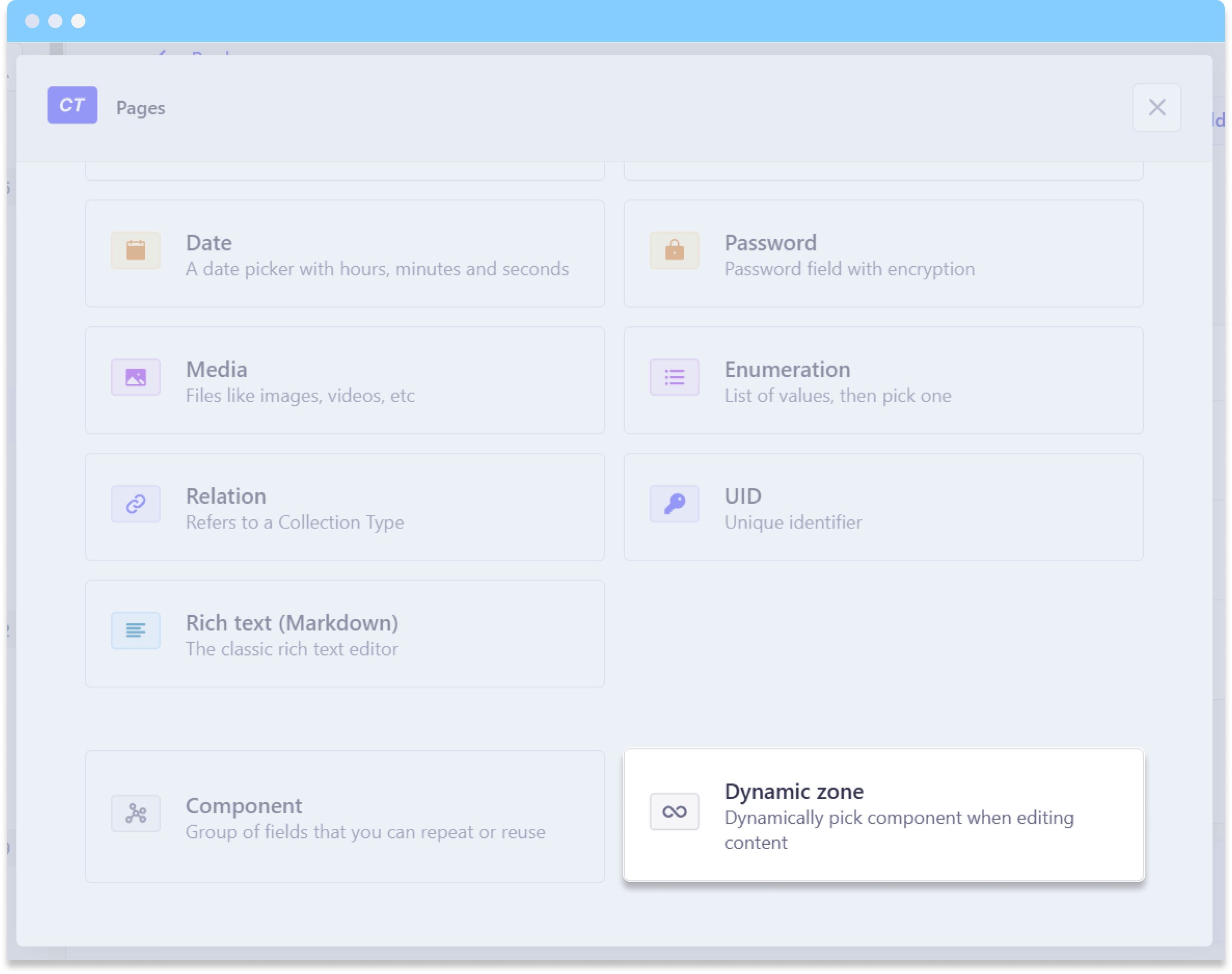Select Password field description text
This screenshot has height=974, width=1232.
coord(849,269)
